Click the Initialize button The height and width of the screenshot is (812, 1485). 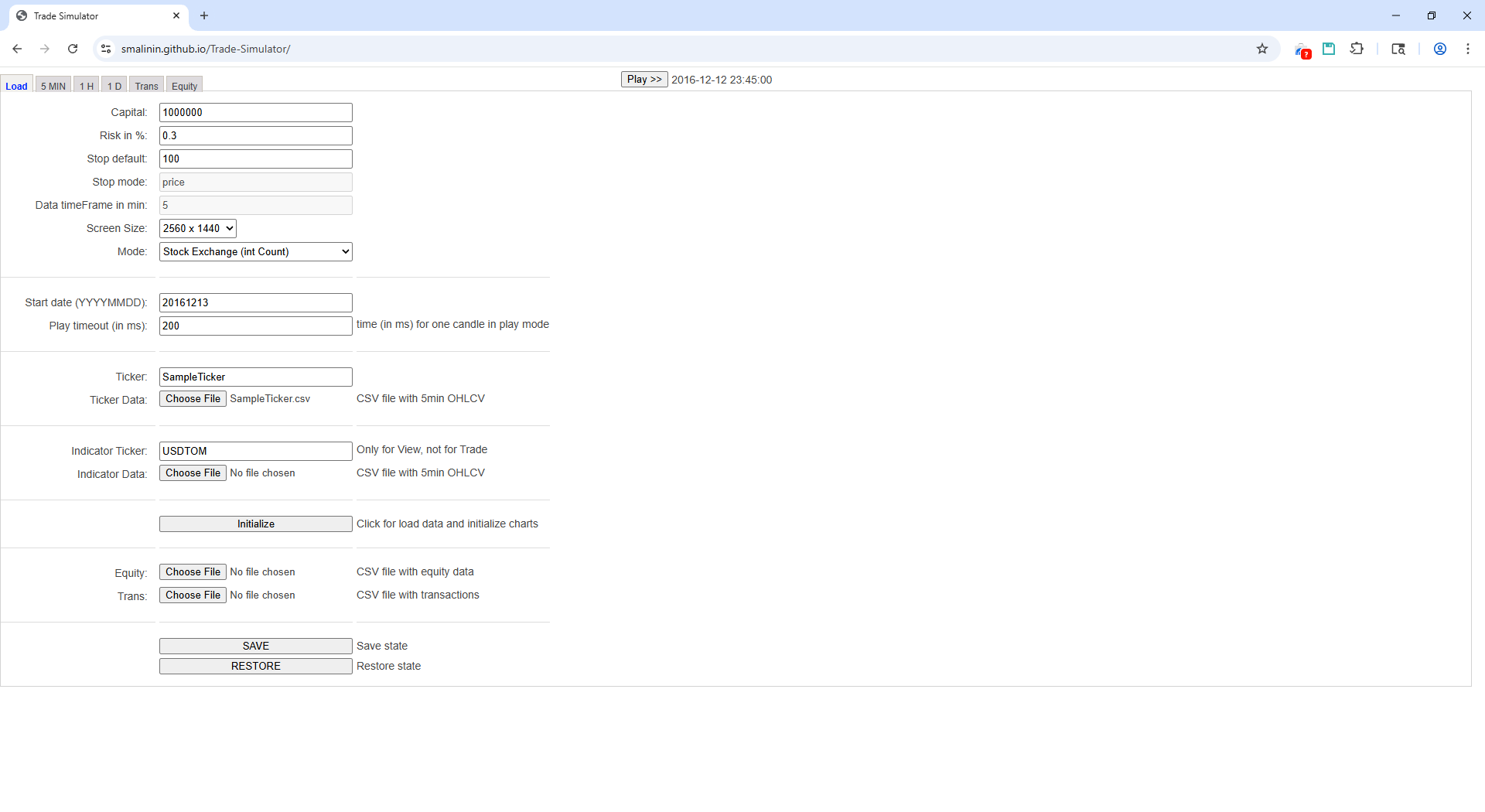click(x=256, y=524)
